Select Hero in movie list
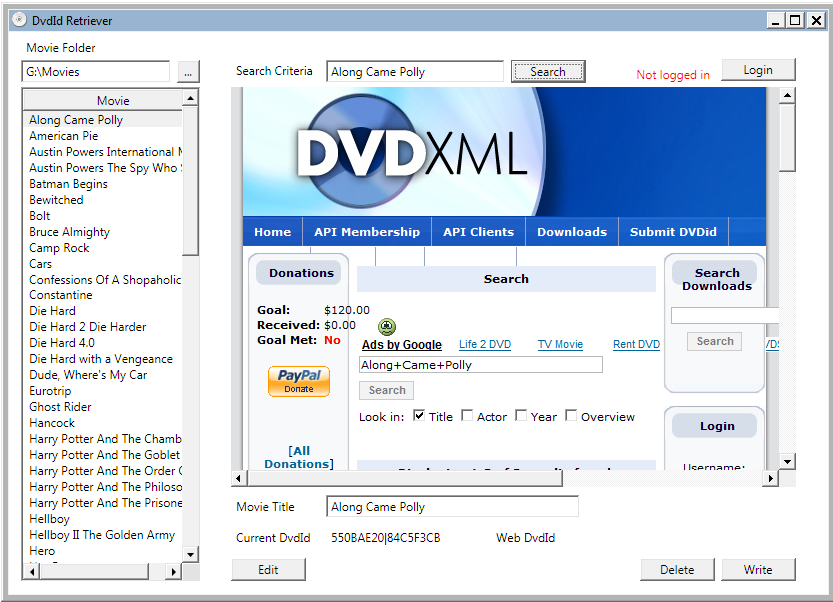The height and width of the screenshot is (602, 833). [x=103, y=550]
